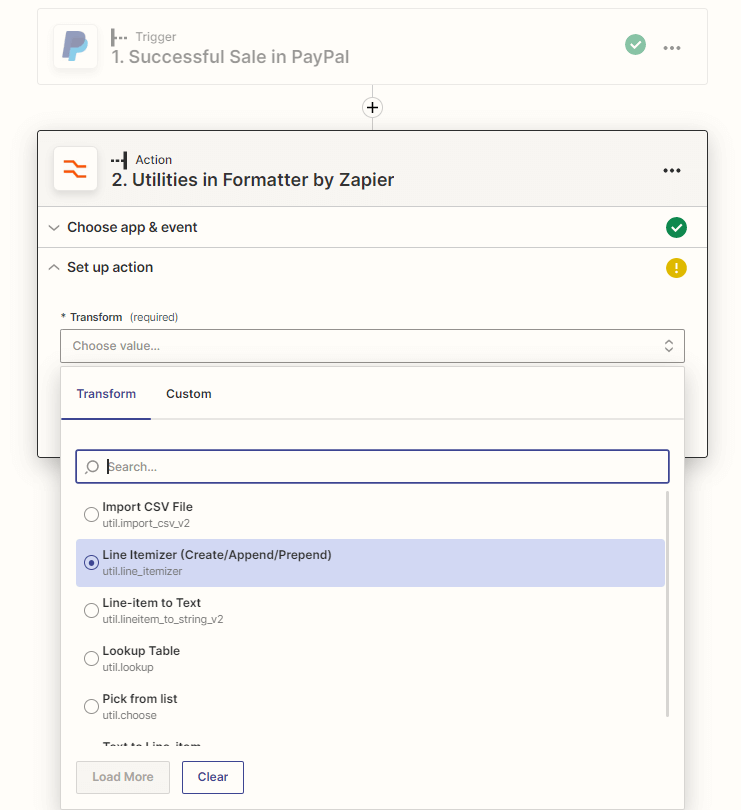The image size is (741, 810).
Task: Click the Load More button
Action: pos(123,777)
